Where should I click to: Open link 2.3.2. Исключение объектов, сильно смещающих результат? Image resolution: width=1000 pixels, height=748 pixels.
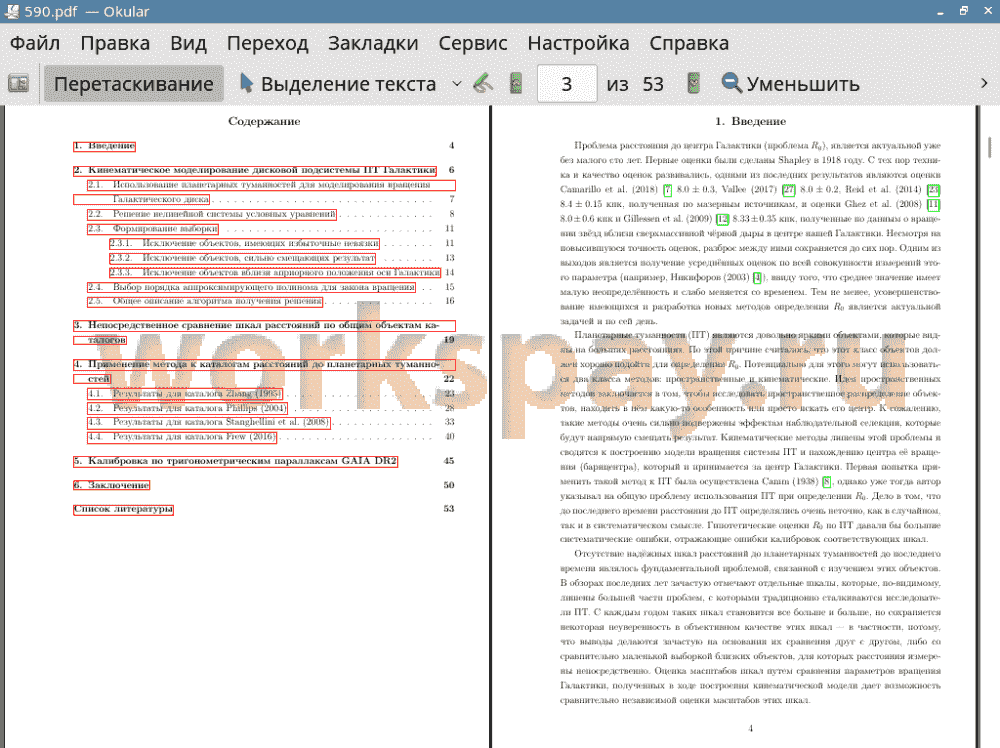[x=242, y=258]
